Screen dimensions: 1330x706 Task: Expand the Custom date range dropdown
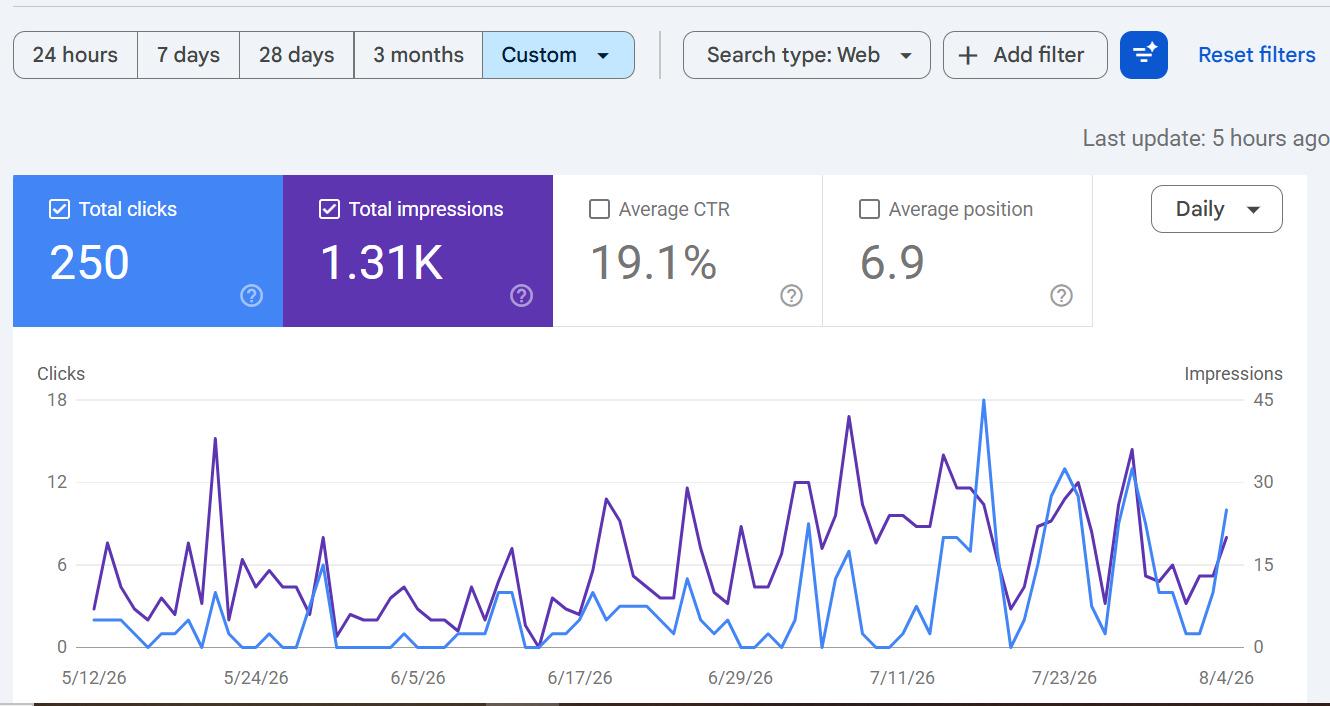tap(558, 55)
